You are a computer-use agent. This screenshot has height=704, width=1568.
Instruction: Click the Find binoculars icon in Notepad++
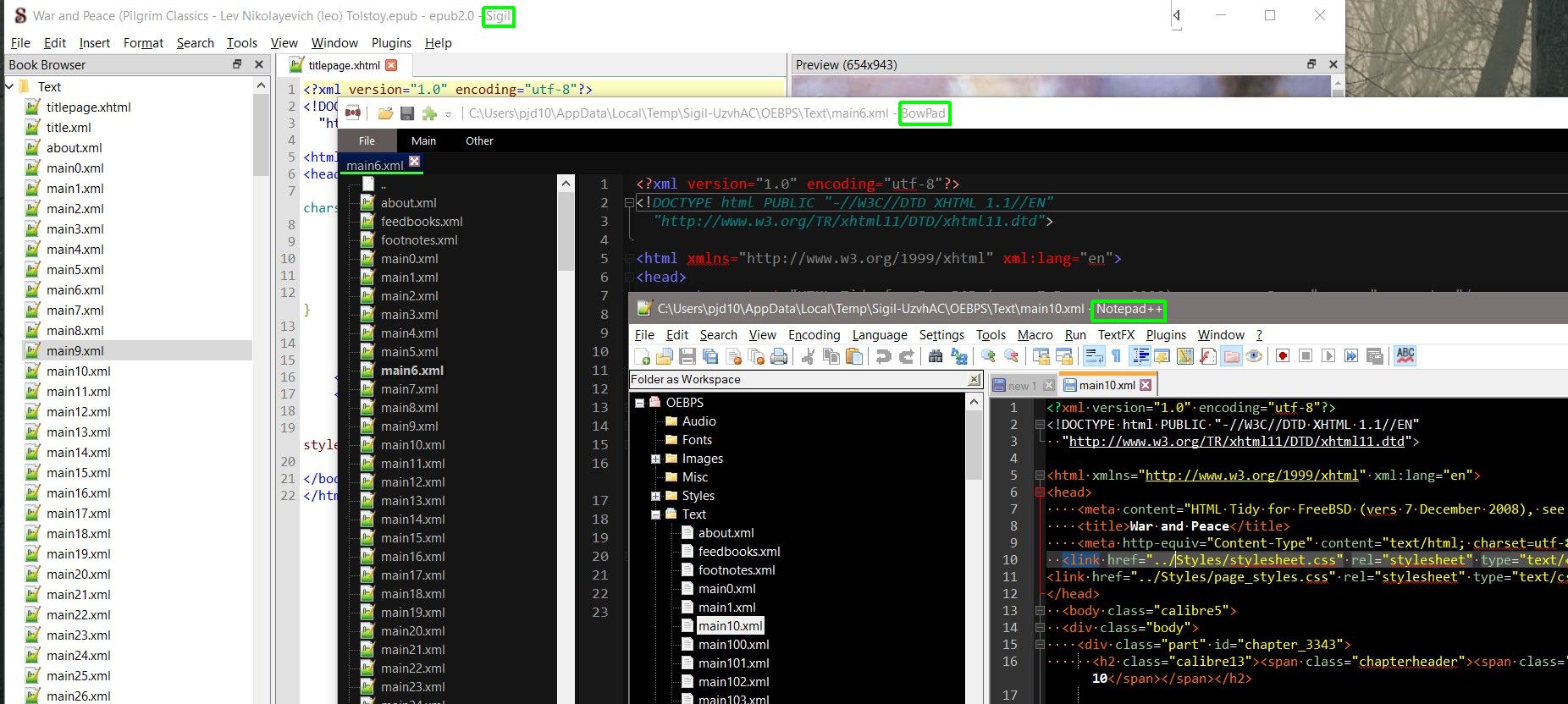pyautogui.click(x=936, y=356)
